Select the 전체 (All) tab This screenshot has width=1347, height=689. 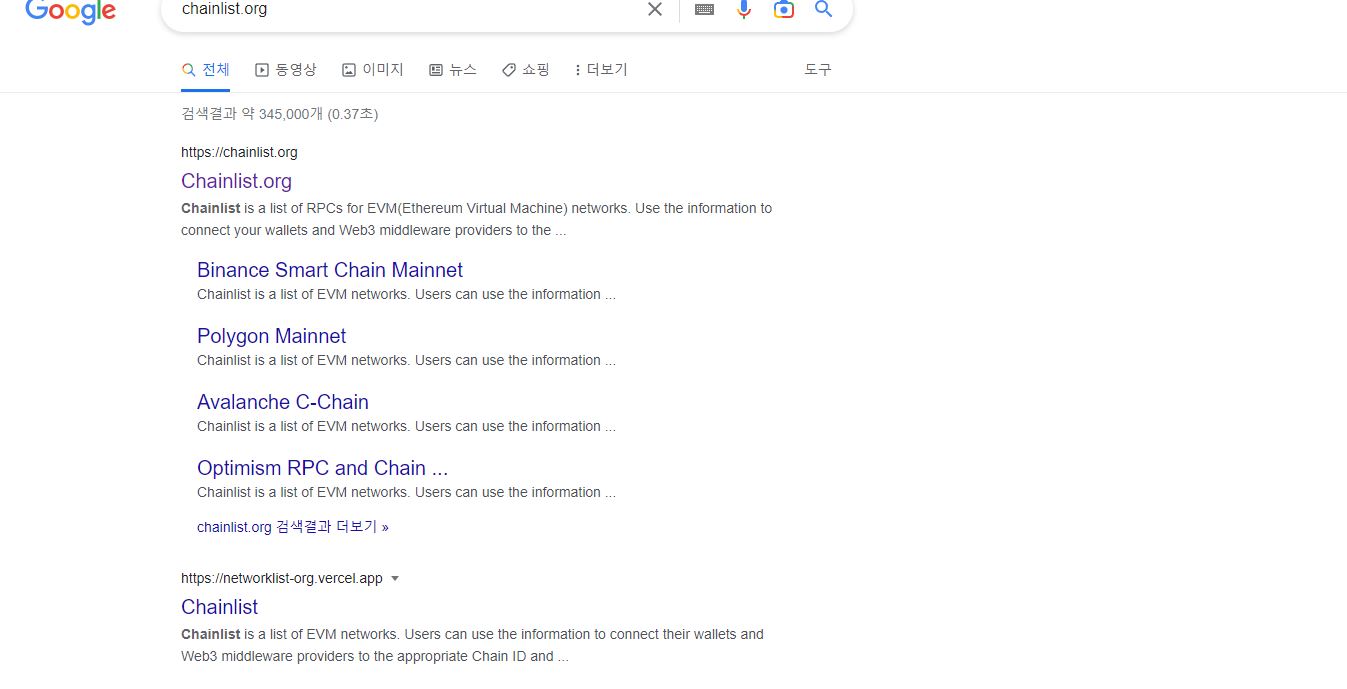coord(206,70)
